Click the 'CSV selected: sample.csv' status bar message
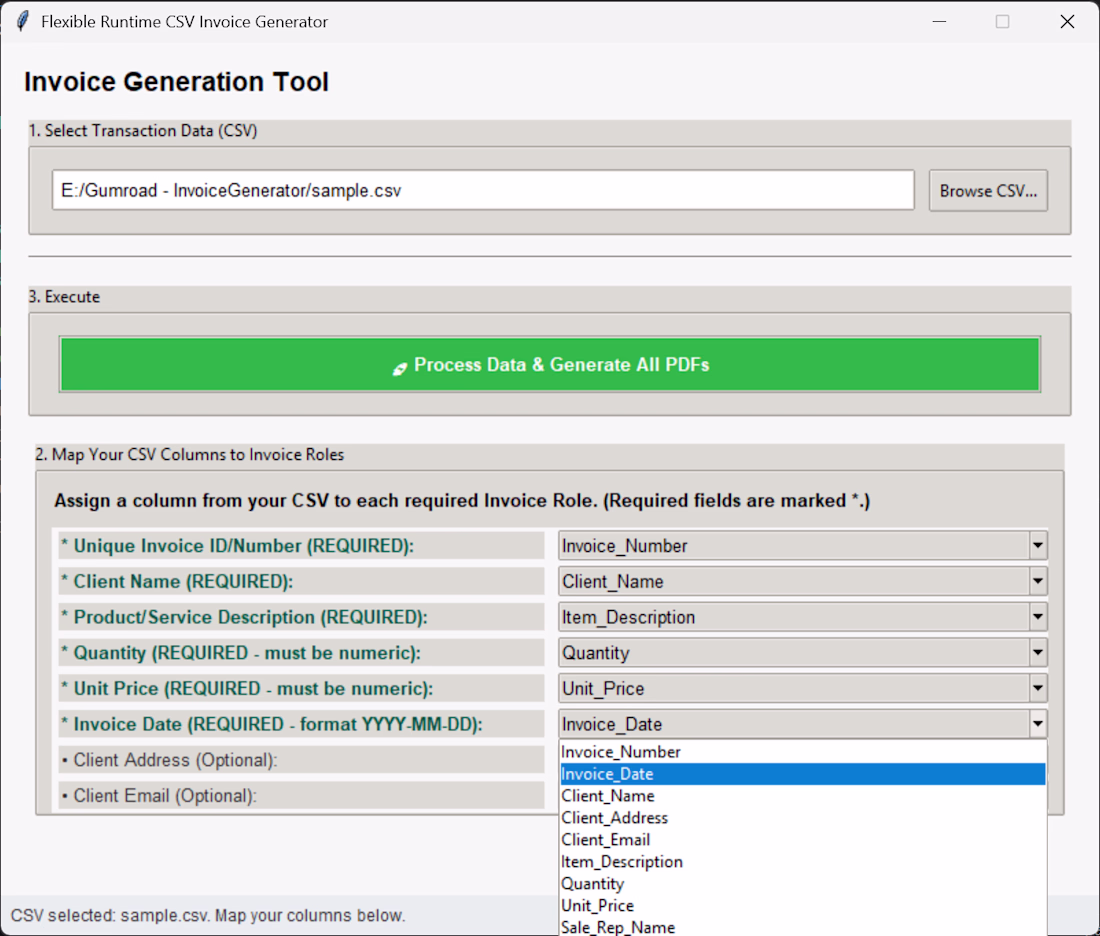This screenshot has width=1100, height=936. tap(208, 916)
